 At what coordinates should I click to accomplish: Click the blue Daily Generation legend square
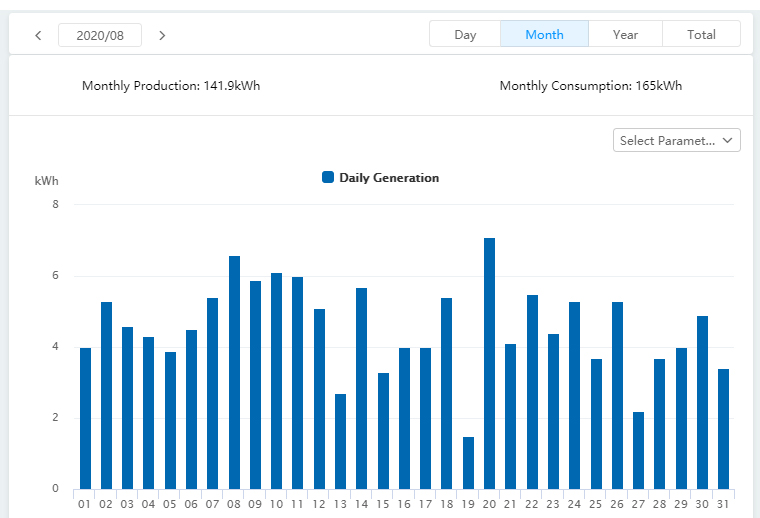(328, 178)
